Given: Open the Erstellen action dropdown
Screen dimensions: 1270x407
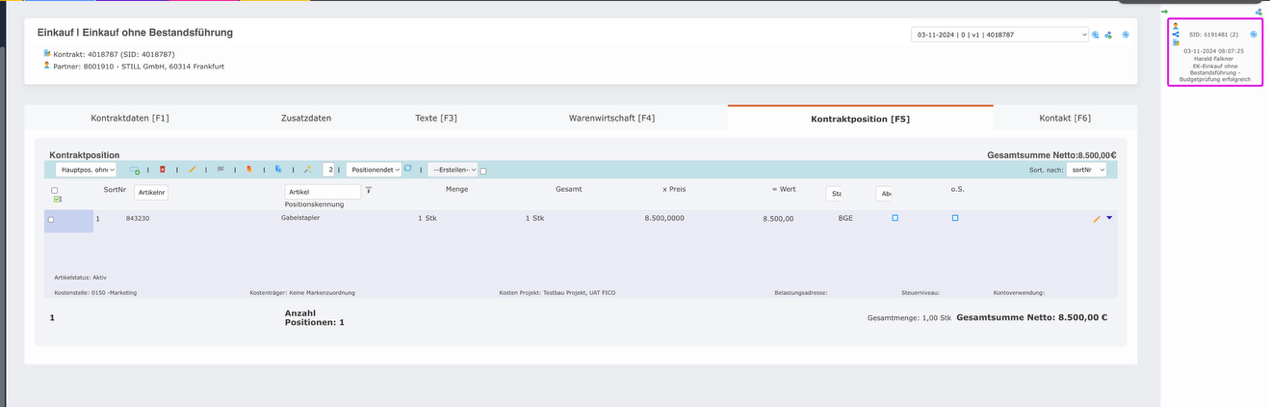Looking at the screenshot, I should tap(452, 170).
